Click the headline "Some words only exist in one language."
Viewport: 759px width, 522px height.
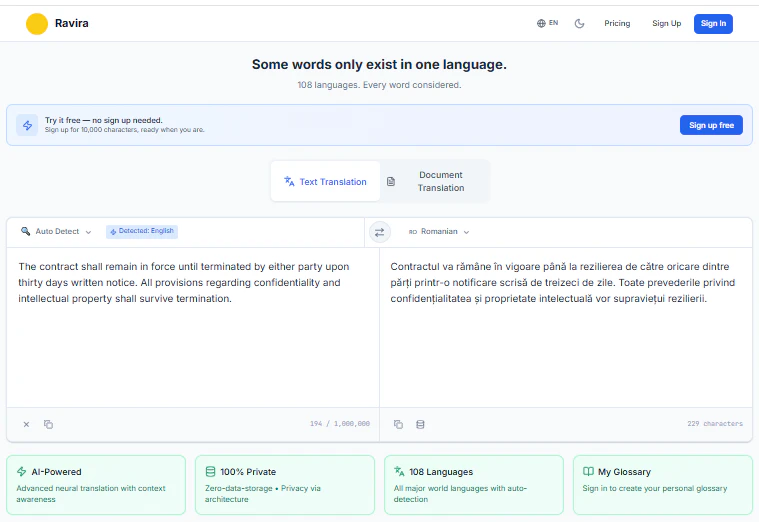[379, 64]
